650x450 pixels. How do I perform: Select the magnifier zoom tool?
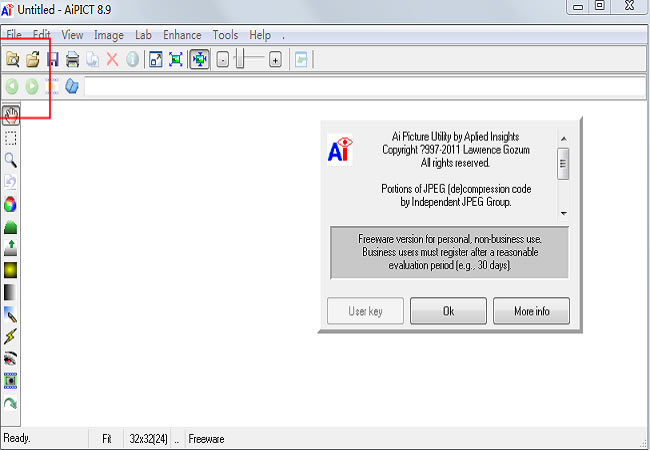[x=11, y=160]
